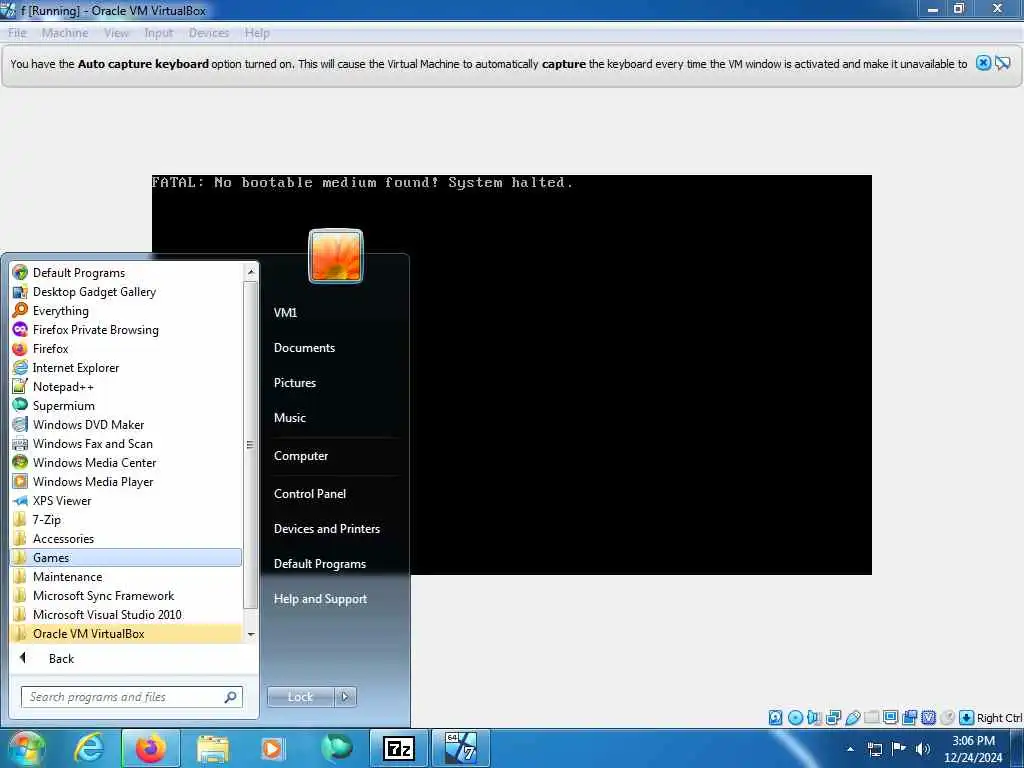Open Help and Support

pyautogui.click(x=320, y=599)
